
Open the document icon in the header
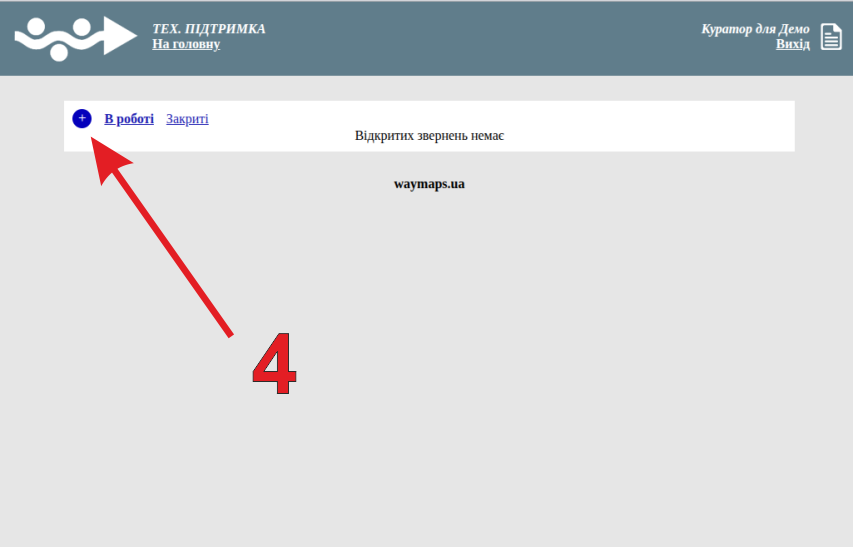click(x=831, y=37)
